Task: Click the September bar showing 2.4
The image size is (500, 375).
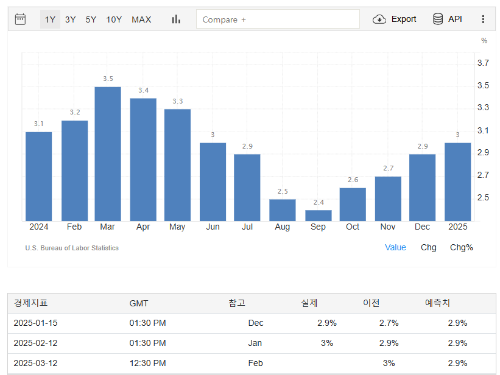Action: pos(318,215)
